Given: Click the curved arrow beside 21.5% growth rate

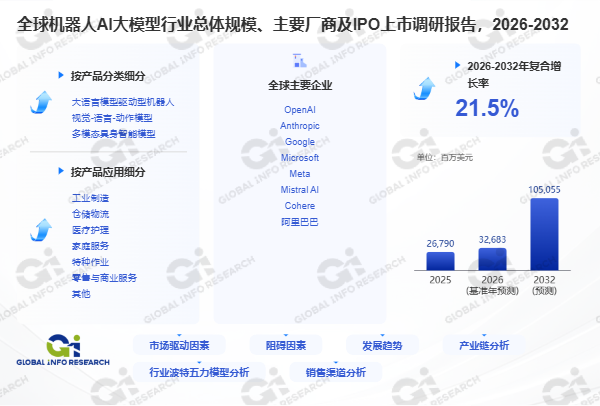Looking at the screenshot, I should (424, 88).
